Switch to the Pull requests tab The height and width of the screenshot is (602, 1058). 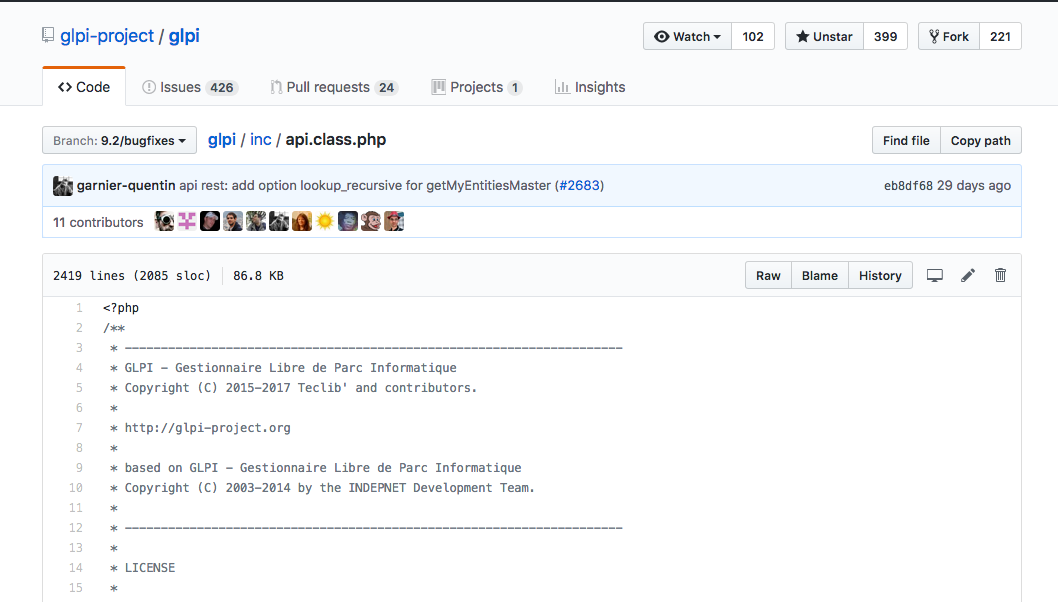334,87
